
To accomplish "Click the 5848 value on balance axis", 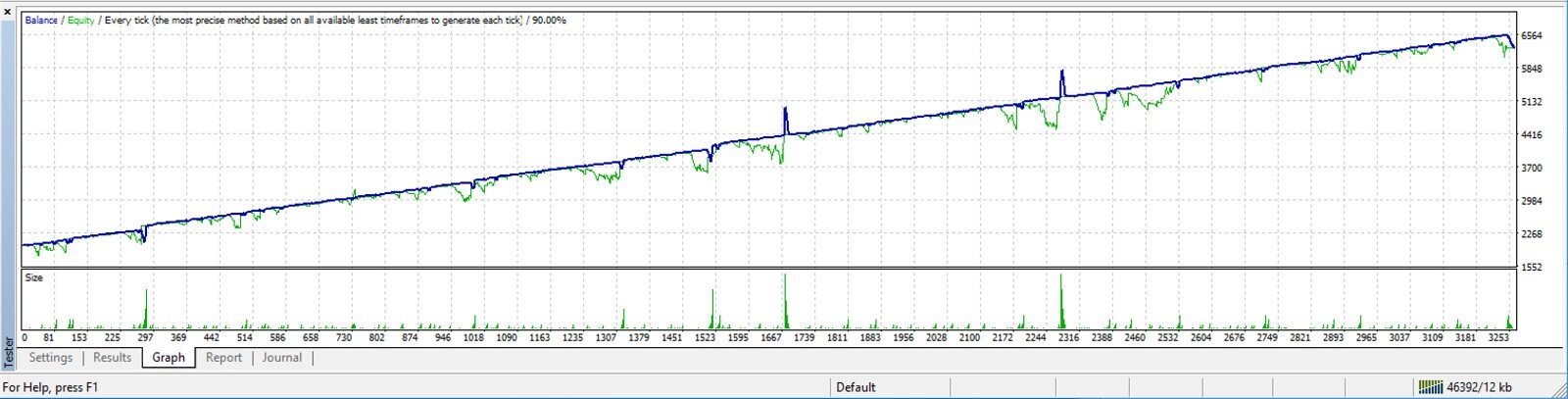I will [x=1533, y=69].
